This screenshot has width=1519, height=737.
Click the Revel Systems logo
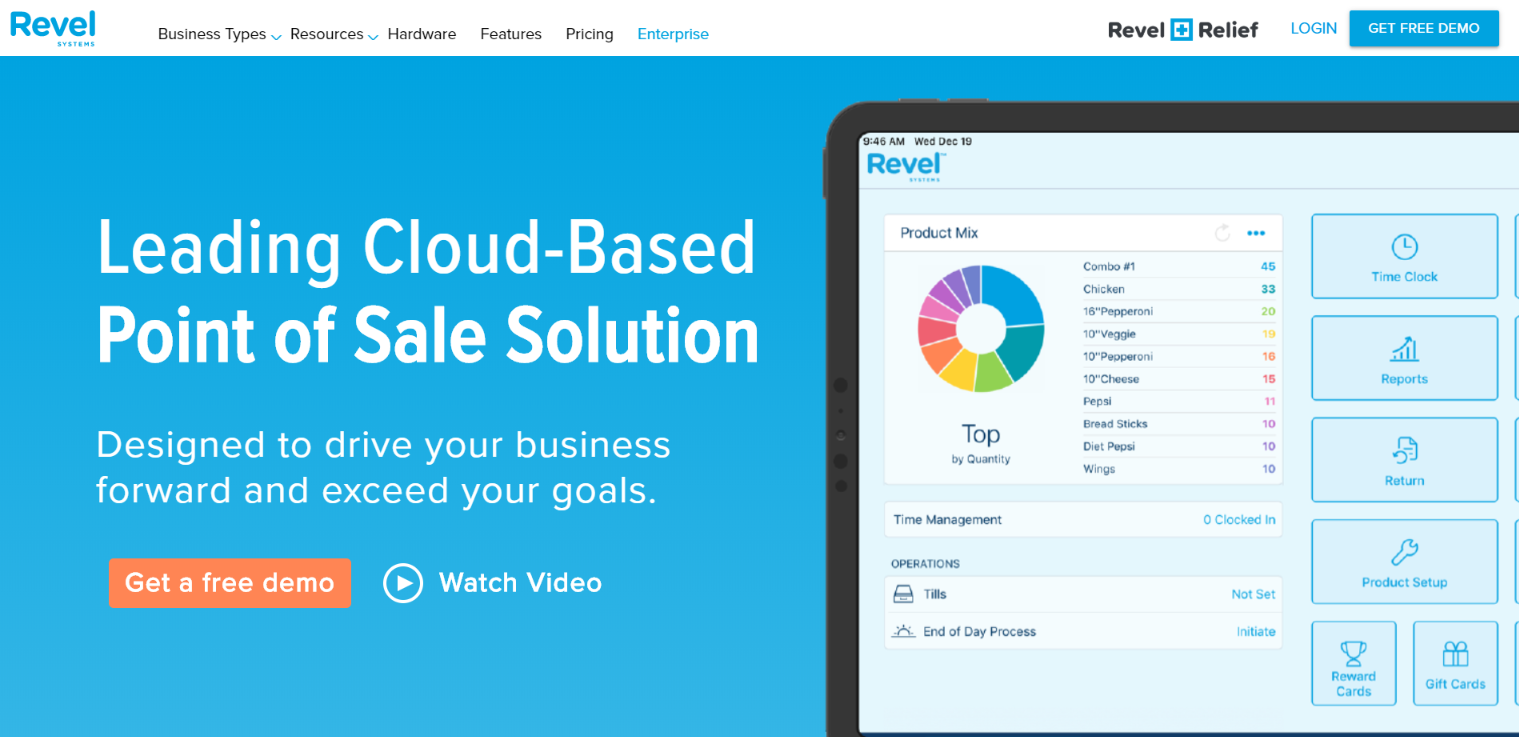coord(53,27)
